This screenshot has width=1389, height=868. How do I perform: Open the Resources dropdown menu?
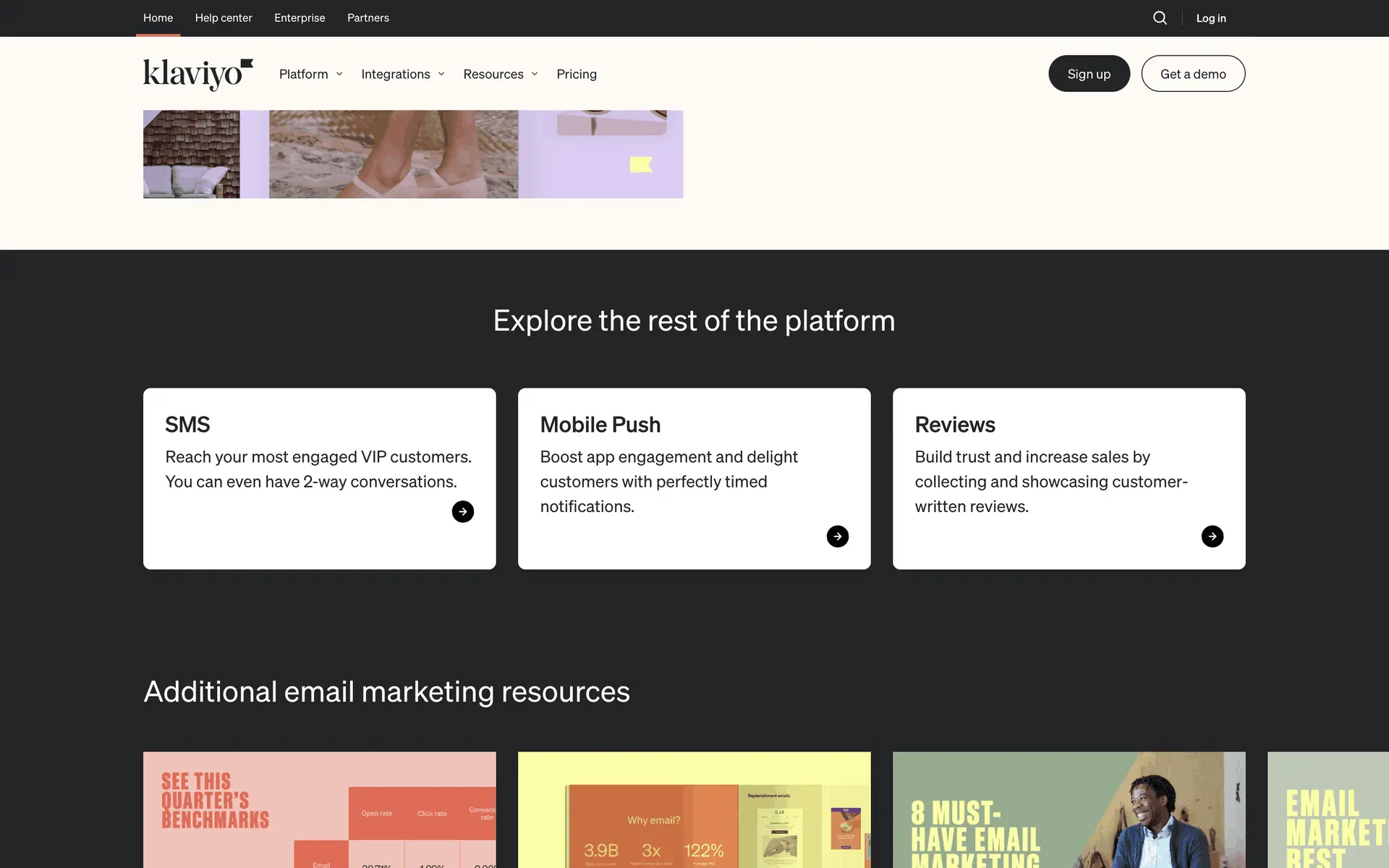click(x=500, y=74)
